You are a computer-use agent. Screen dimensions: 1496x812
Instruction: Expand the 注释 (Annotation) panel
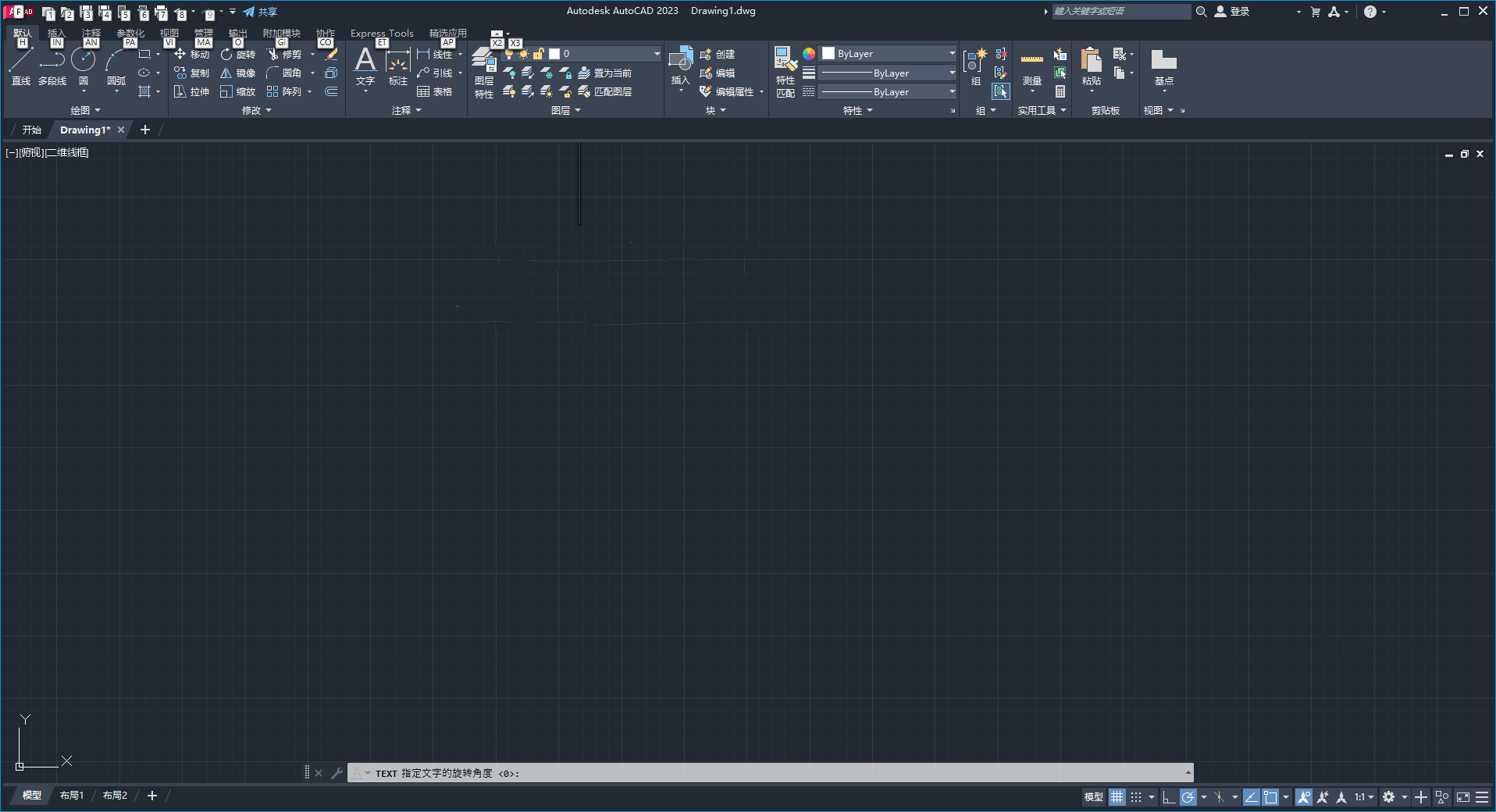click(x=407, y=111)
